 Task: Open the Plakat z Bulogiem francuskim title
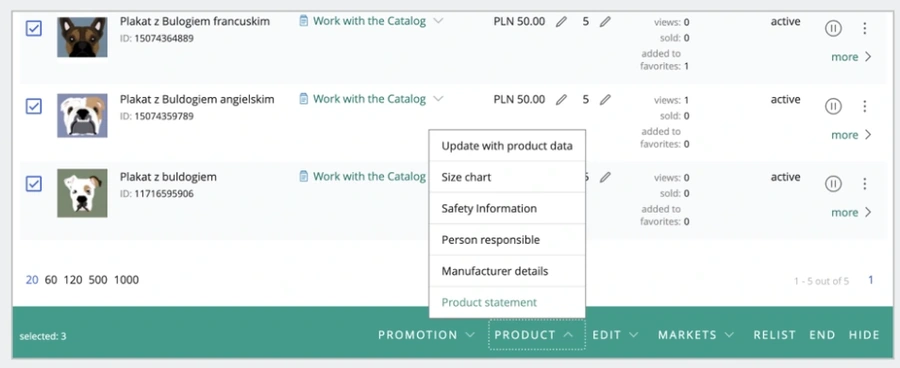click(195, 22)
